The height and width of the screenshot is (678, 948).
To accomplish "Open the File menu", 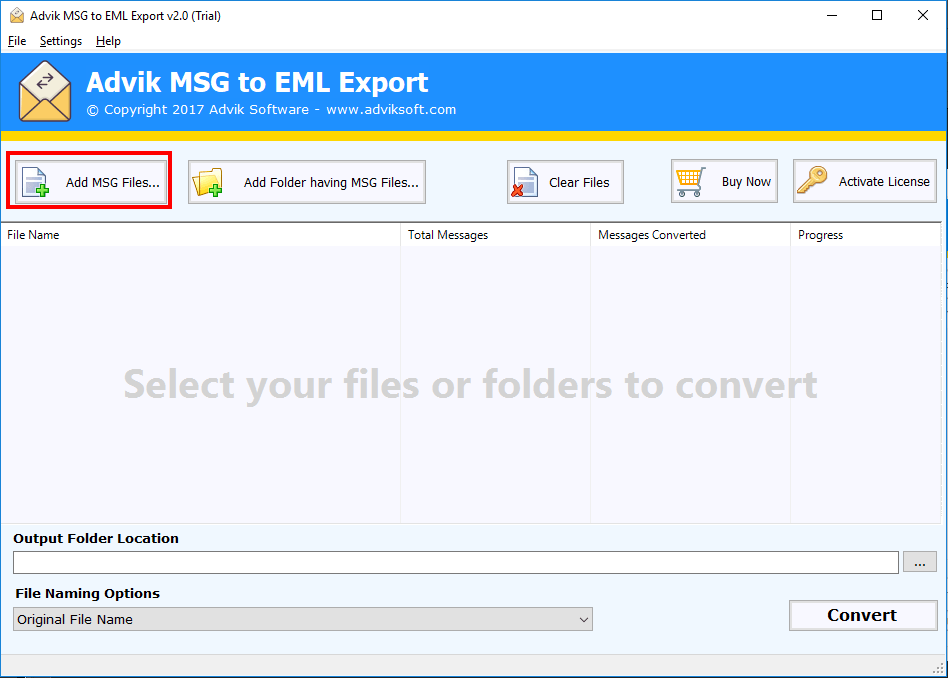I will [x=17, y=41].
